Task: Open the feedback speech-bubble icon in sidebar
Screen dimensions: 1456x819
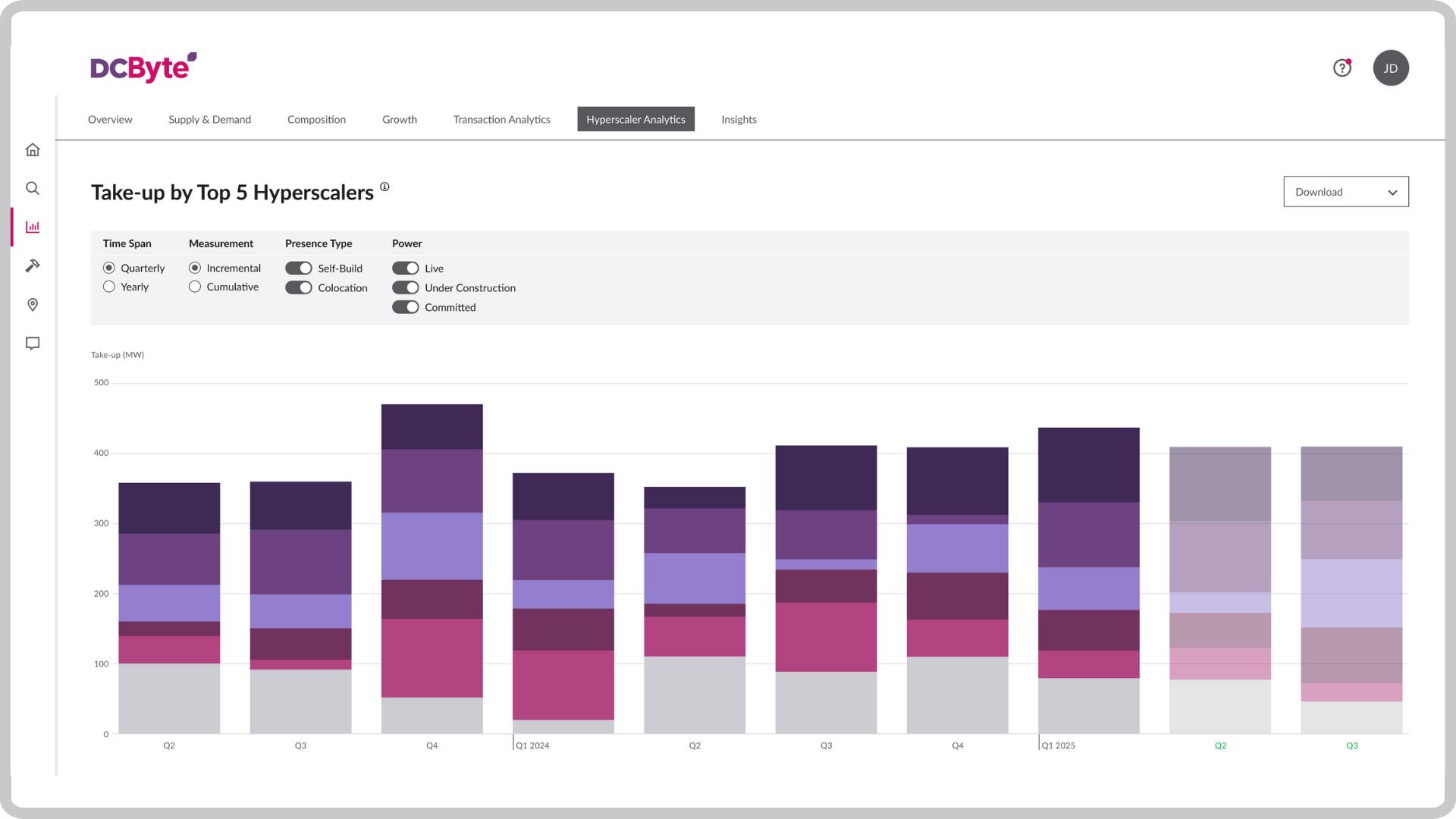Action: point(33,344)
